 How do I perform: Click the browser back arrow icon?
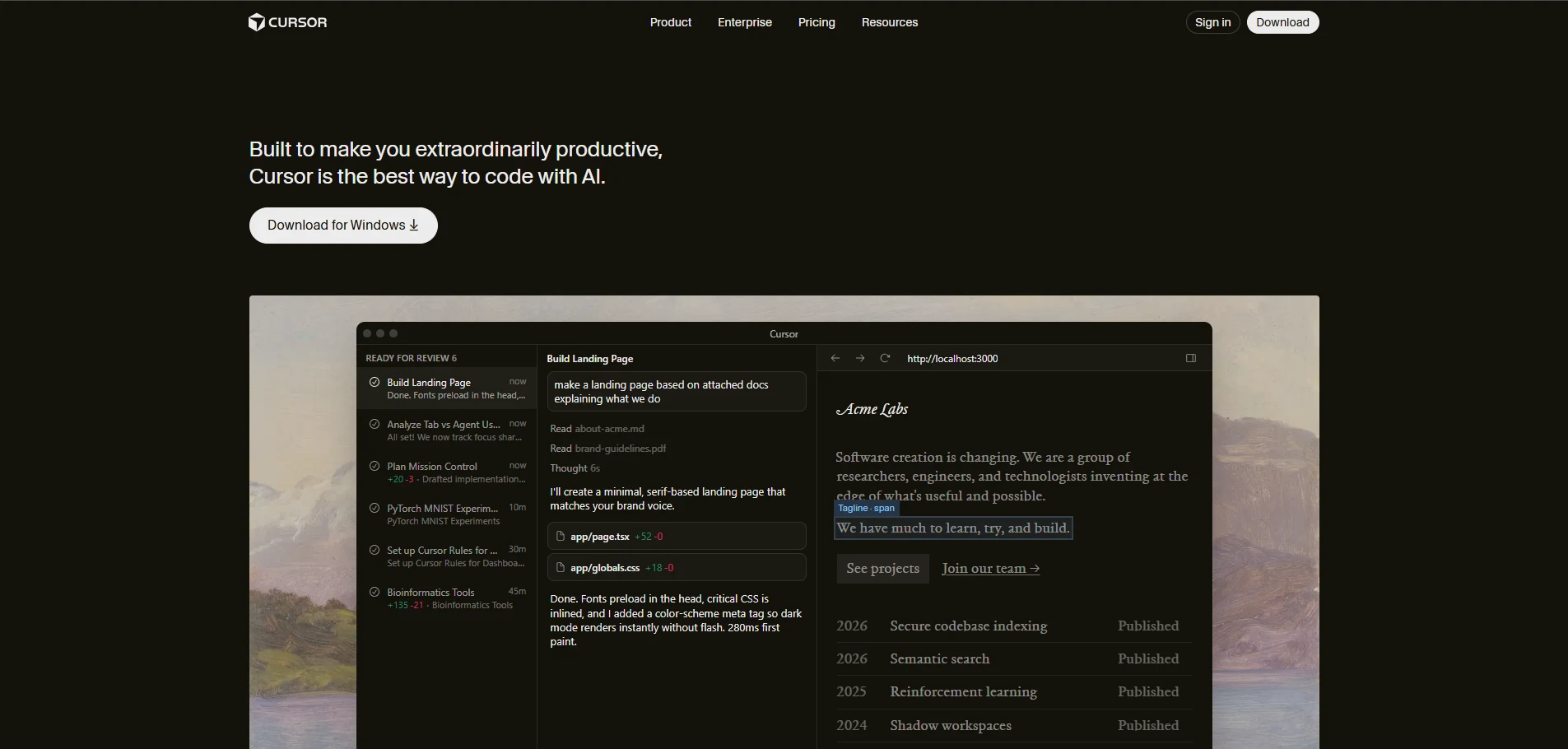835,358
